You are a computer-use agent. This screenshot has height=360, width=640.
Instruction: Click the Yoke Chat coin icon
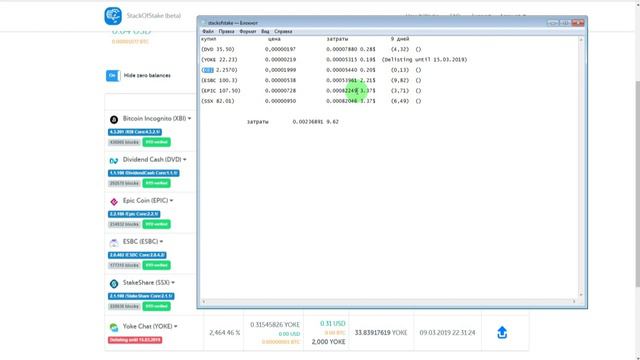point(114,327)
